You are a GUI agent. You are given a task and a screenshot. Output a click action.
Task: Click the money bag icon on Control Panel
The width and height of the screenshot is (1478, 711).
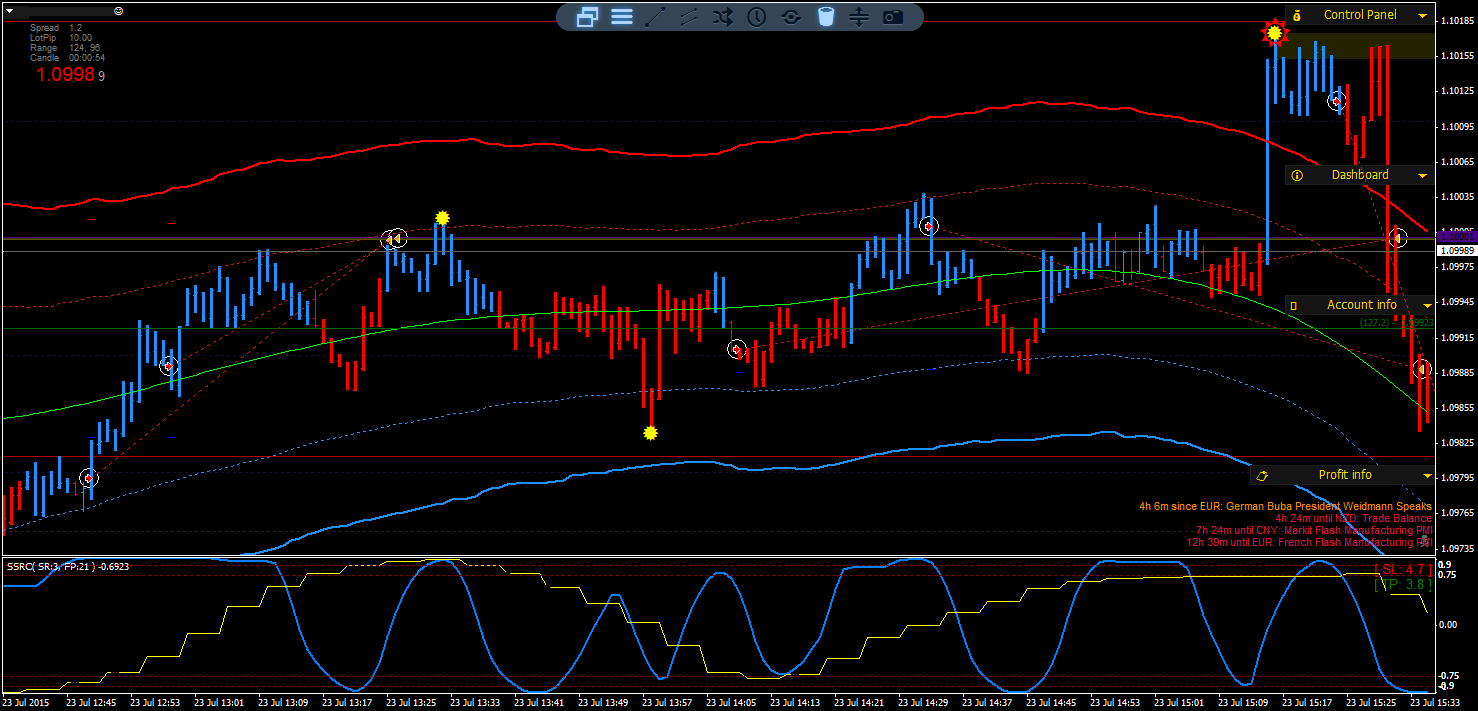(1297, 15)
